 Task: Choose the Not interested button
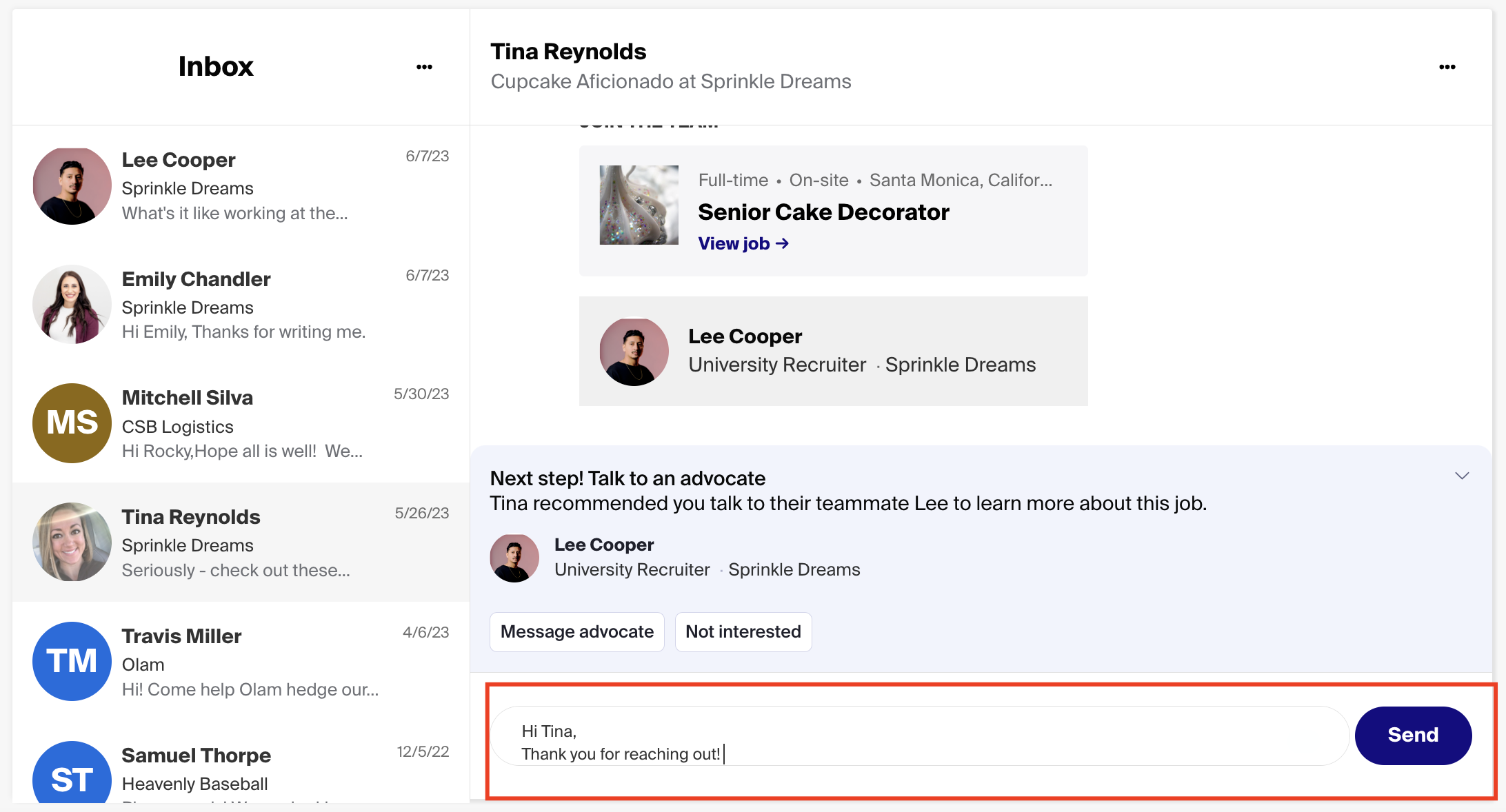(743, 631)
